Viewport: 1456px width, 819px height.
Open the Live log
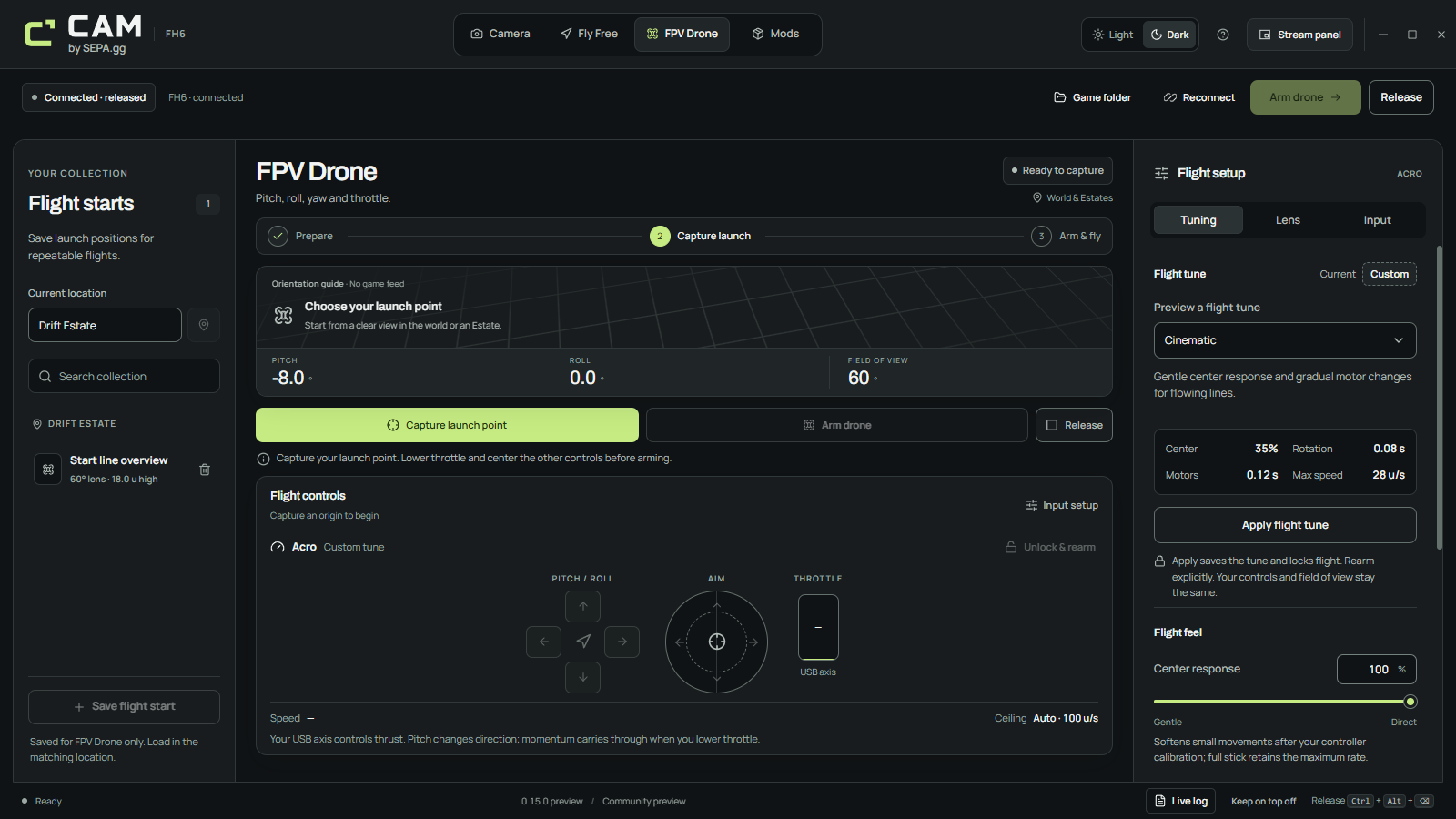point(1180,801)
